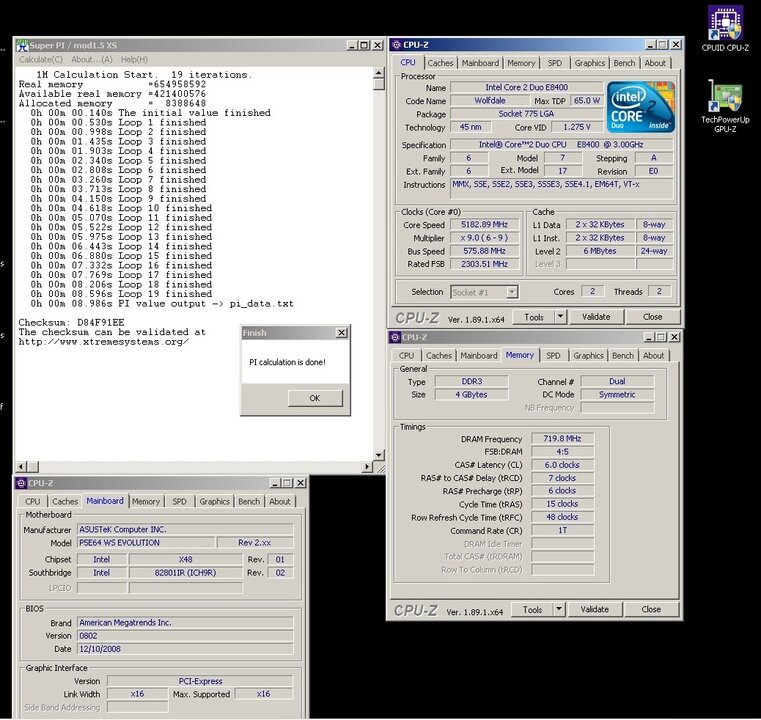The image size is (761, 720).
Task: Click the CPU-Z icon in the Mainboard window title bar
Action: [21, 483]
